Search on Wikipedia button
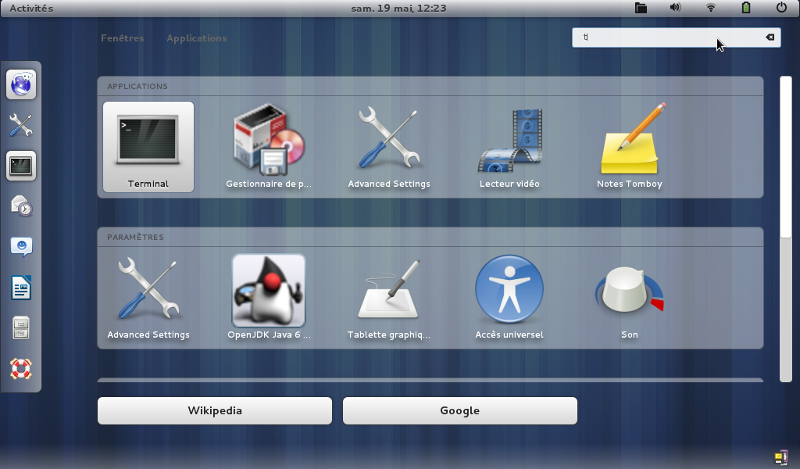800x469 pixels. click(214, 410)
